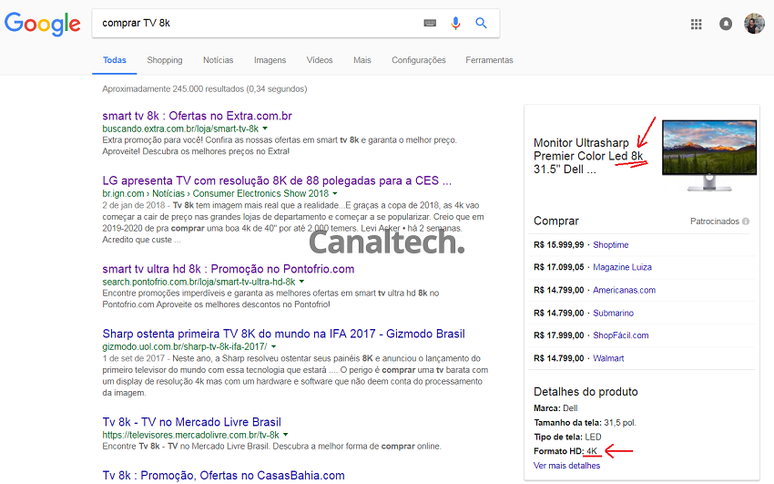Click the blue search magnifier icon
This screenshot has height=484, width=774.
point(481,23)
